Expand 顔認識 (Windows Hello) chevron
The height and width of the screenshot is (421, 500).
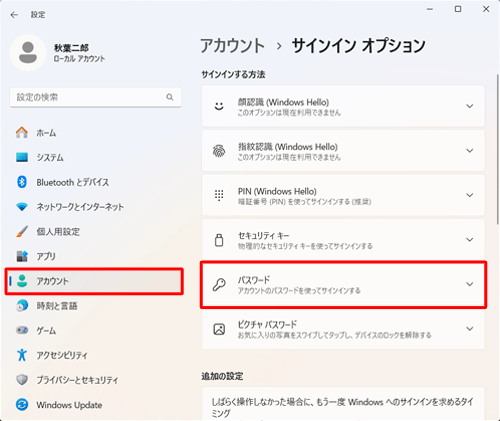tap(470, 106)
